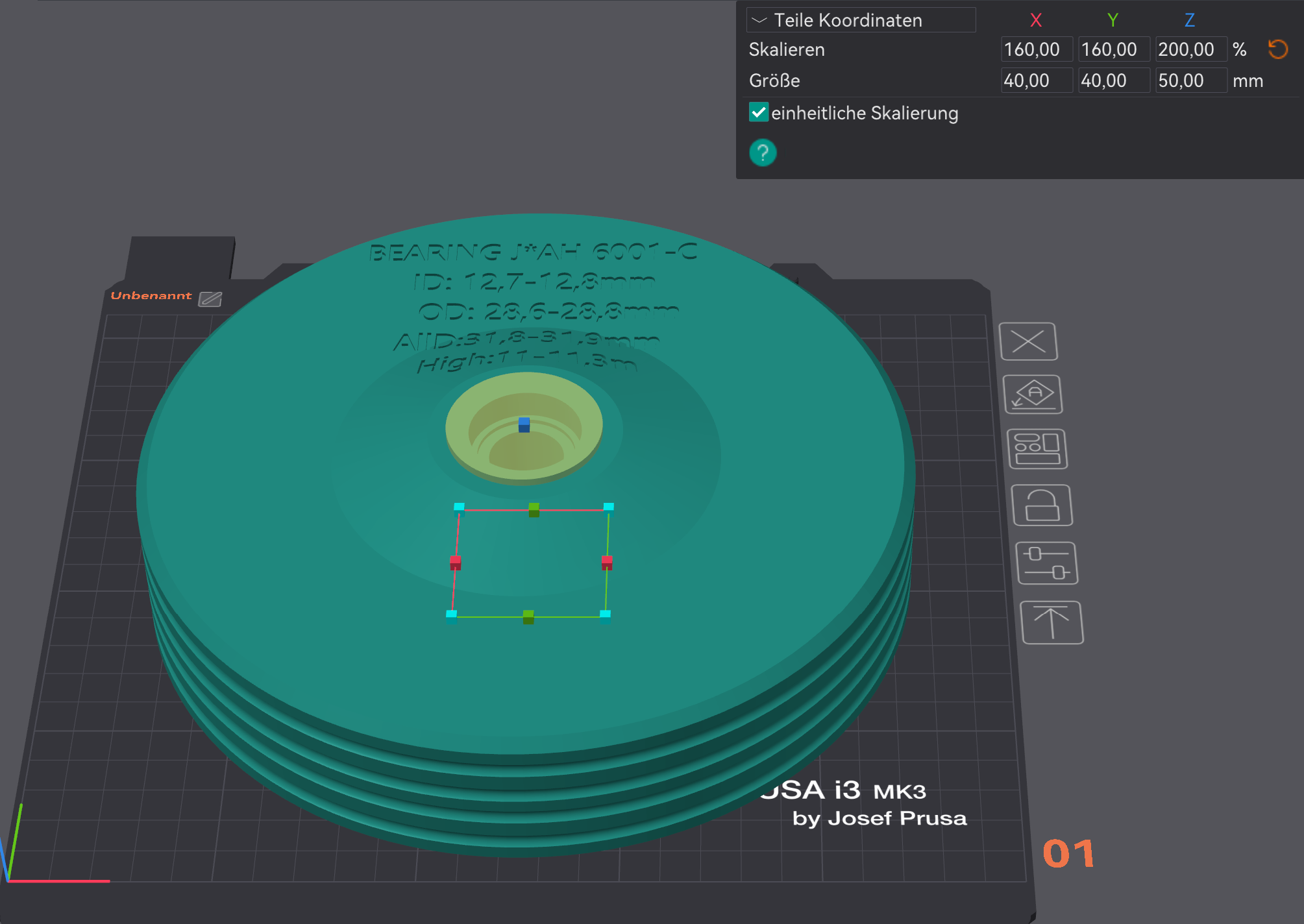Screen dimensions: 1304x924
Task: Click the Größe label
Action: click(x=774, y=80)
